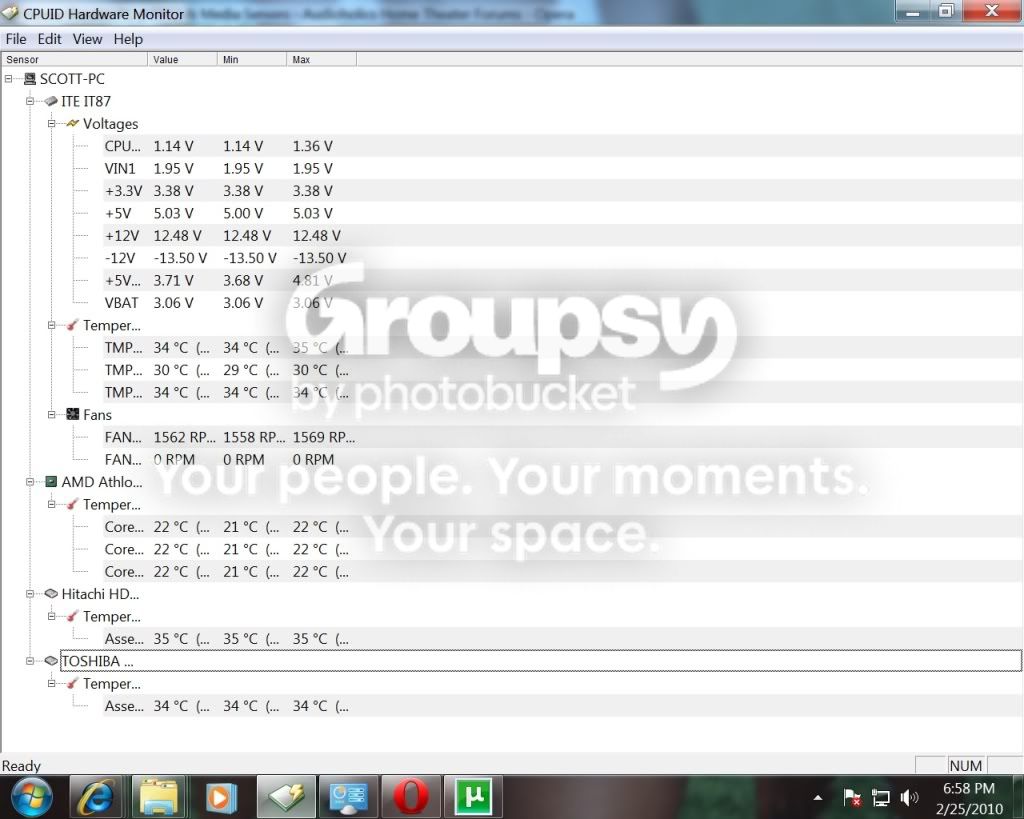Click the Sensor column header

[74, 59]
